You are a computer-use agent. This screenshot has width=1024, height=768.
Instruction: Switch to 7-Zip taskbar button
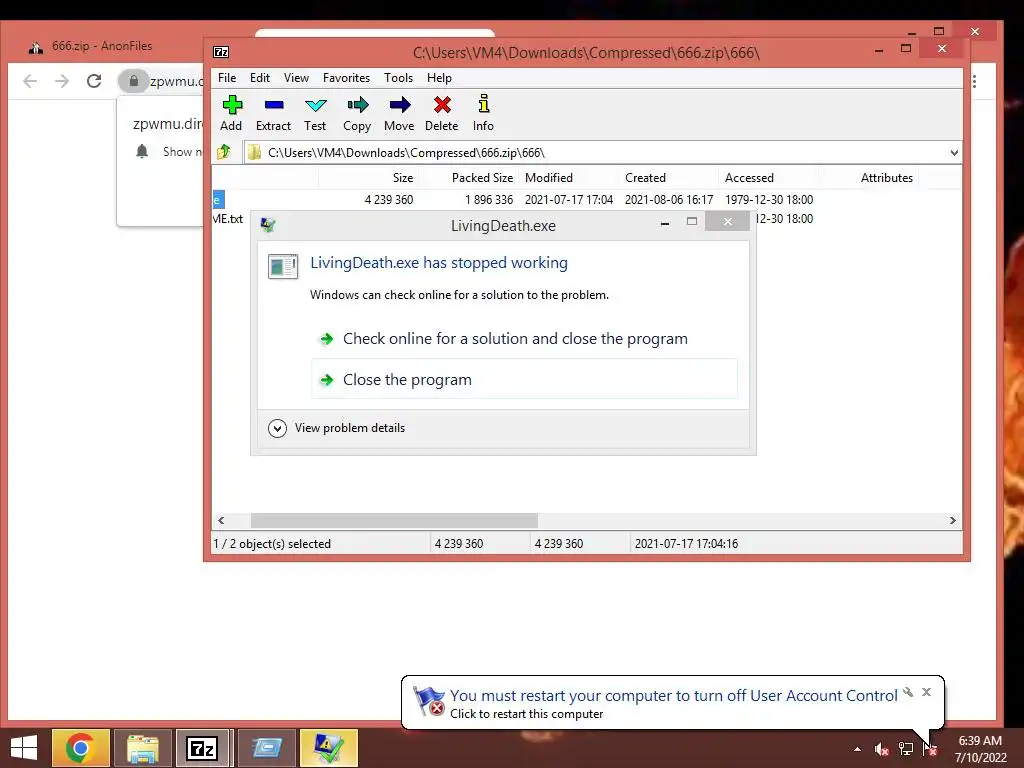click(202, 748)
